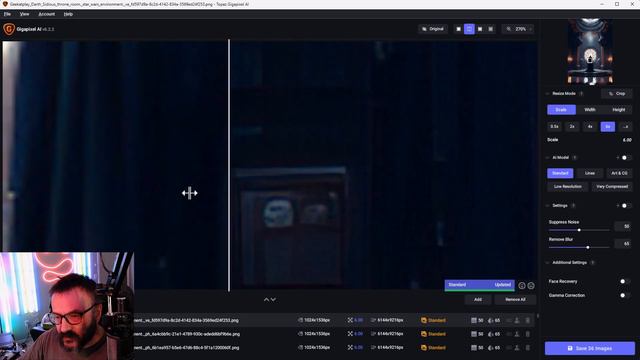The image size is (640, 360).
Task: Switch resize mode to Scale tab
Action: pyautogui.click(x=561, y=110)
